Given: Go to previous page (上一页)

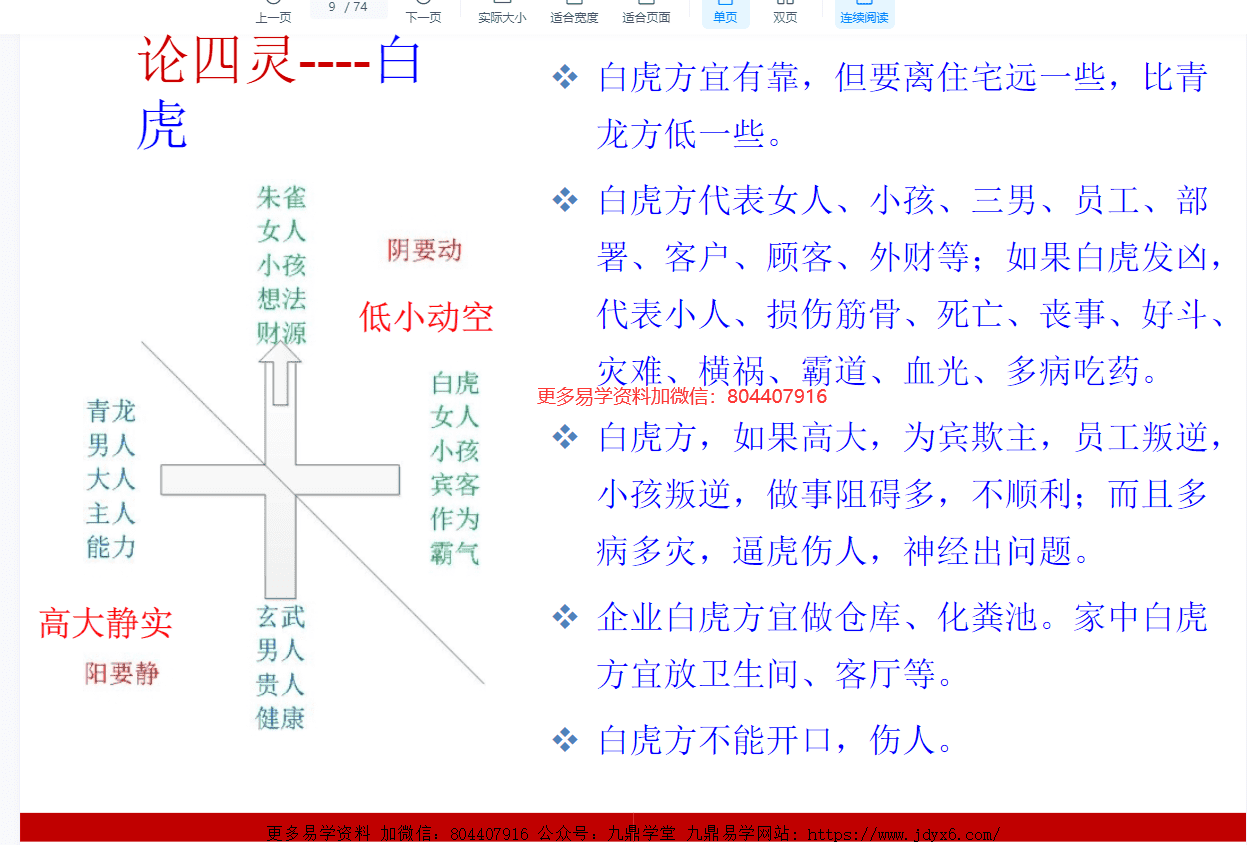Looking at the screenshot, I should point(273,12).
